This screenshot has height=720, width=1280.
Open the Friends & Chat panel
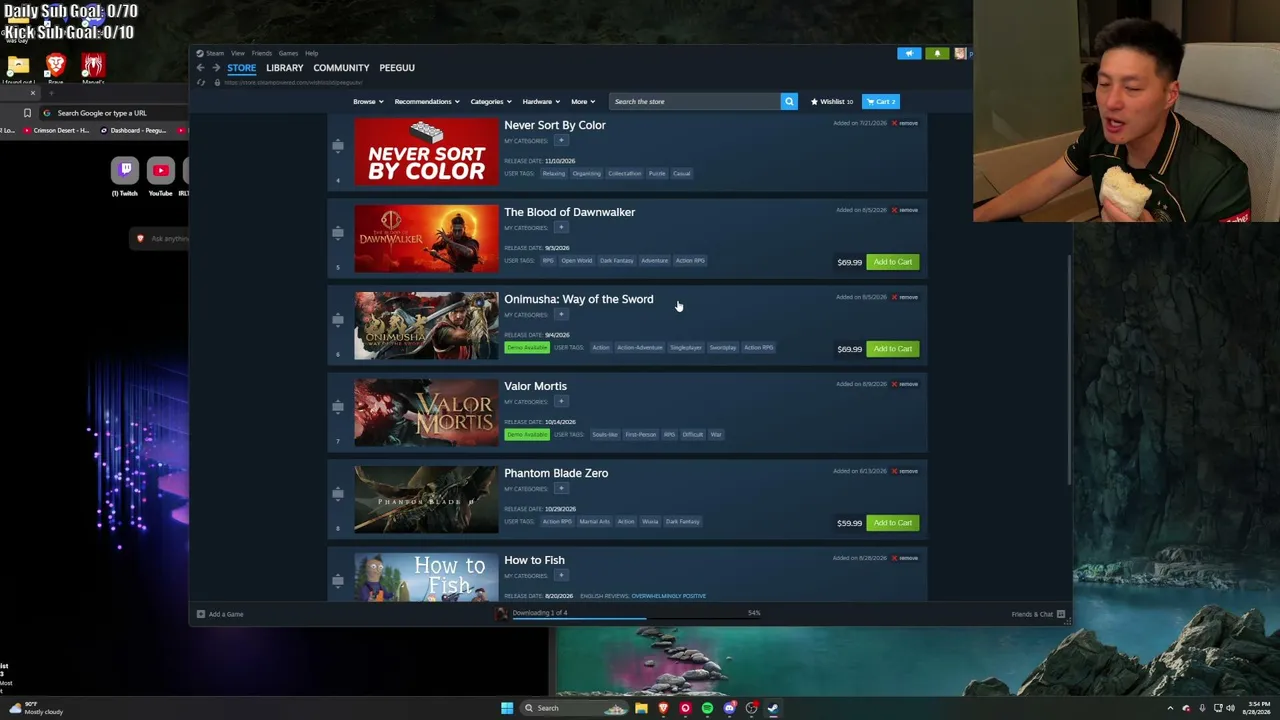coord(1038,614)
